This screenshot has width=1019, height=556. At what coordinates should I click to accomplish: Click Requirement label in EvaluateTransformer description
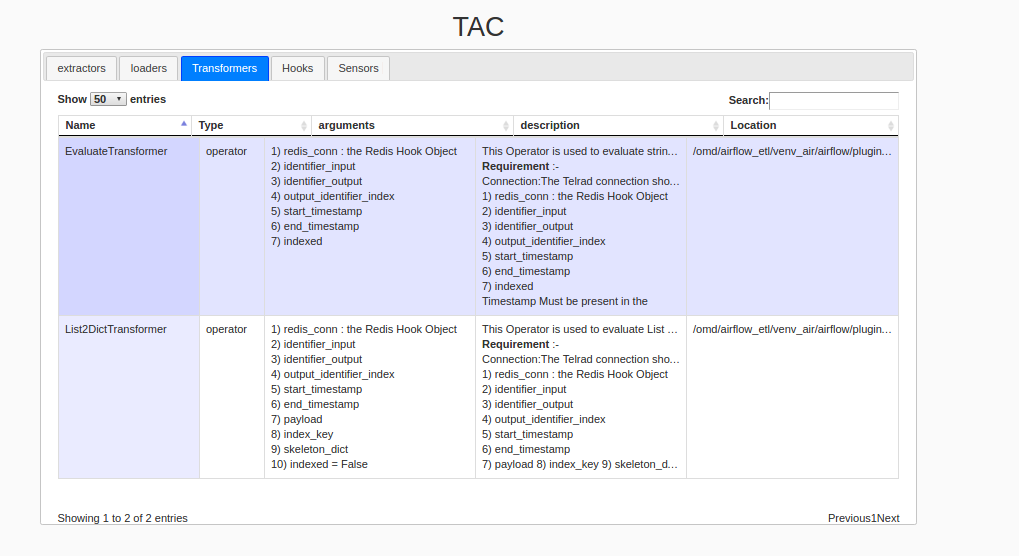point(516,166)
